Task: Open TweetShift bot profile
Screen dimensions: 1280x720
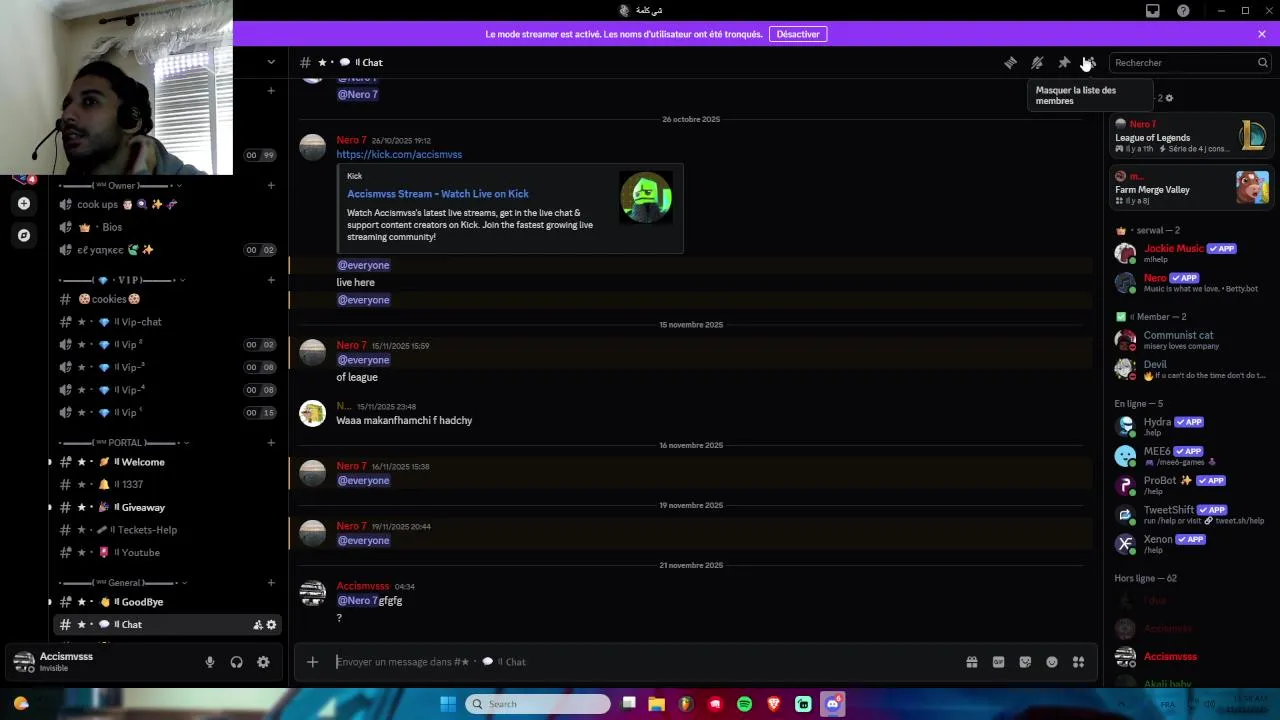Action: click(x=1191, y=515)
